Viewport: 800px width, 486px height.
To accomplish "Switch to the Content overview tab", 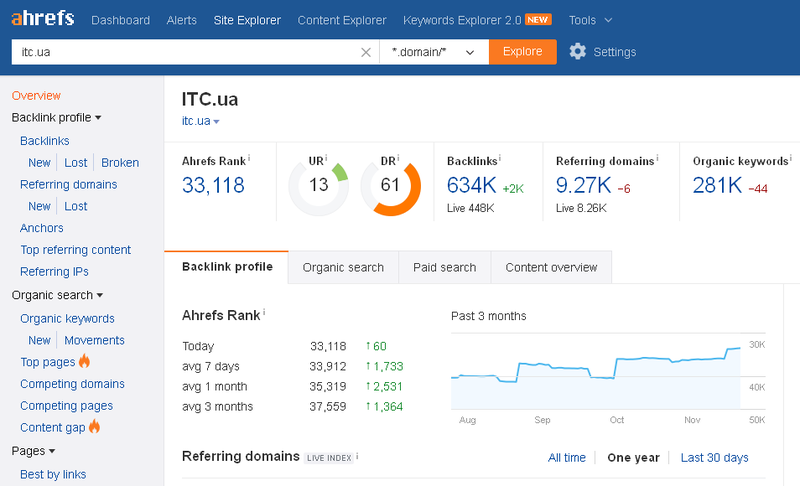I will [552, 267].
